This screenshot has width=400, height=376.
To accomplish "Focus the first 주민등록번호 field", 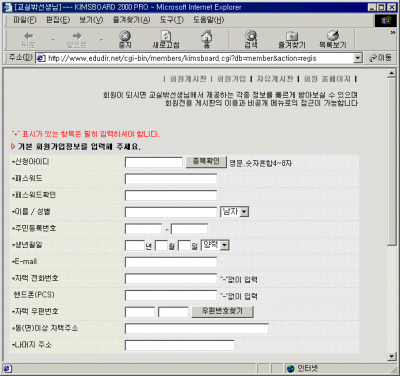I will click(143, 229).
